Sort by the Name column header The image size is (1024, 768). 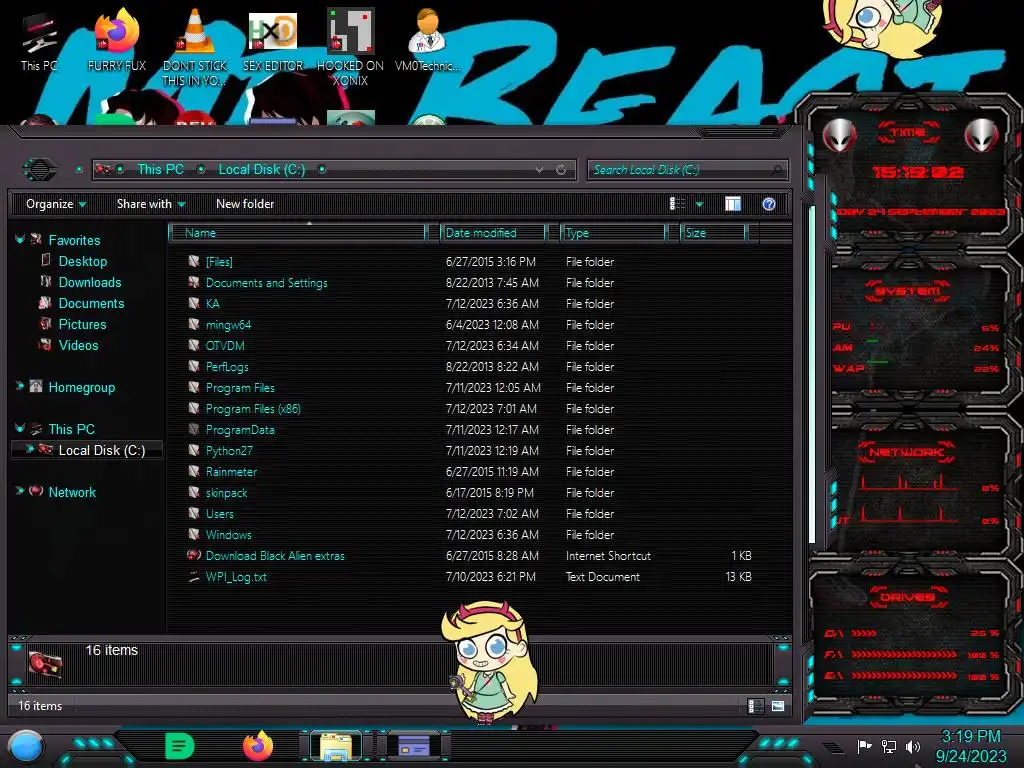(297, 233)
